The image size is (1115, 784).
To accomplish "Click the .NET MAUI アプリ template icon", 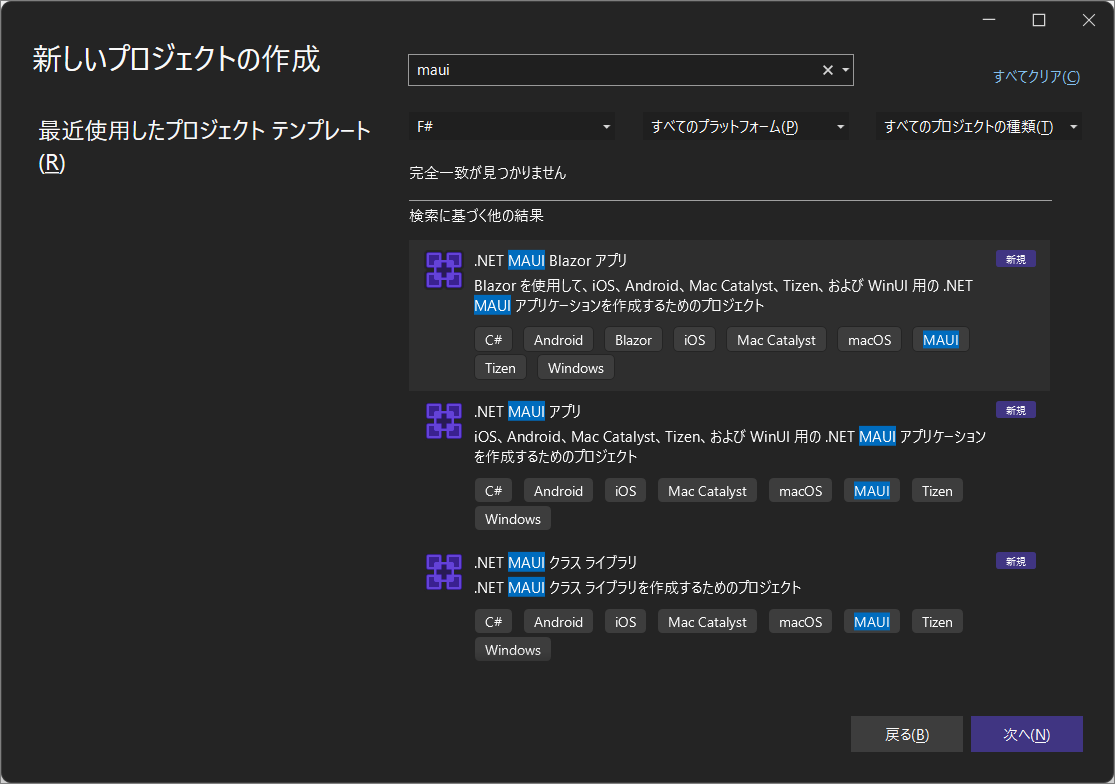I will point(444,421).
